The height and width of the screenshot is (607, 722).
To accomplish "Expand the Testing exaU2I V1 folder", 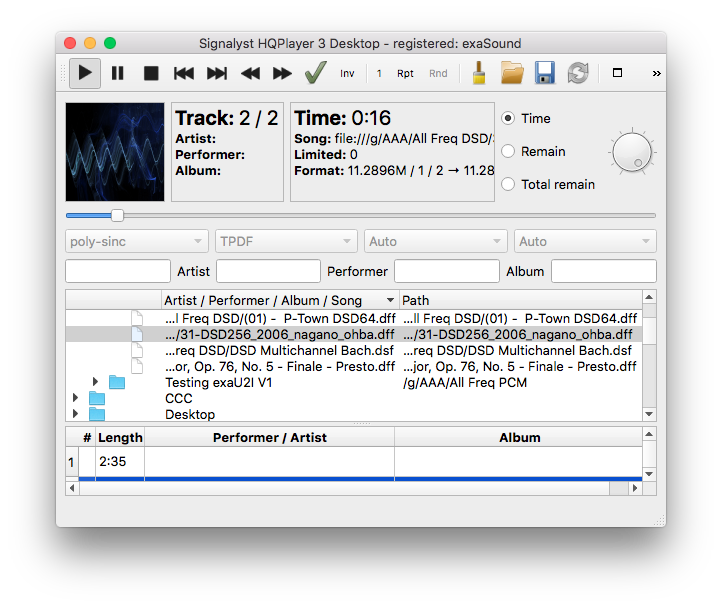I will coord(95,382).
